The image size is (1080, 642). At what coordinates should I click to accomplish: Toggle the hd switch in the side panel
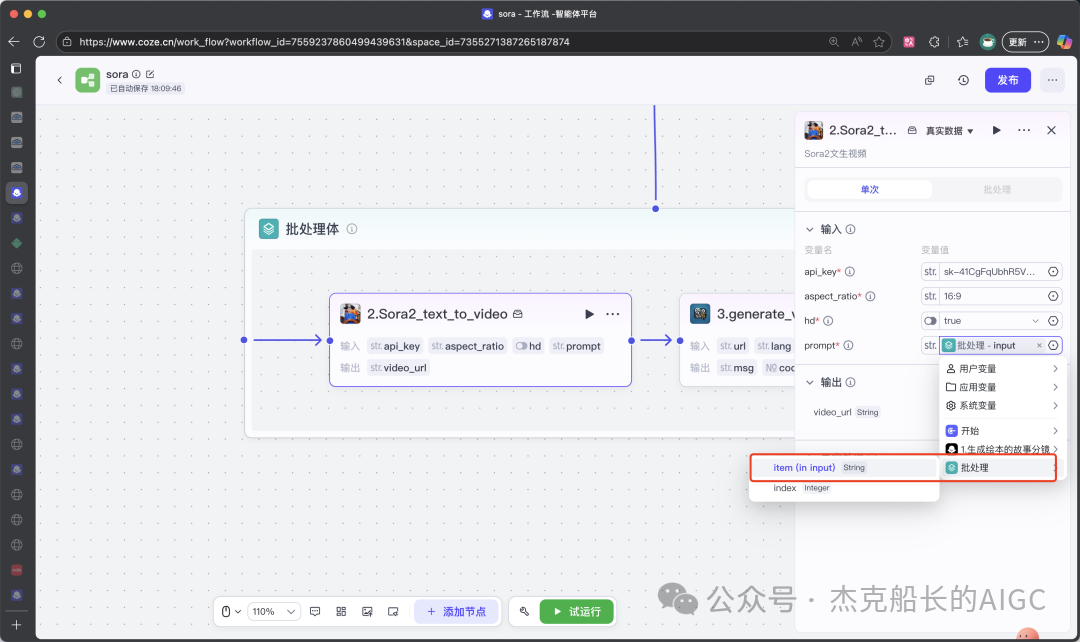(x=931, y=320)
